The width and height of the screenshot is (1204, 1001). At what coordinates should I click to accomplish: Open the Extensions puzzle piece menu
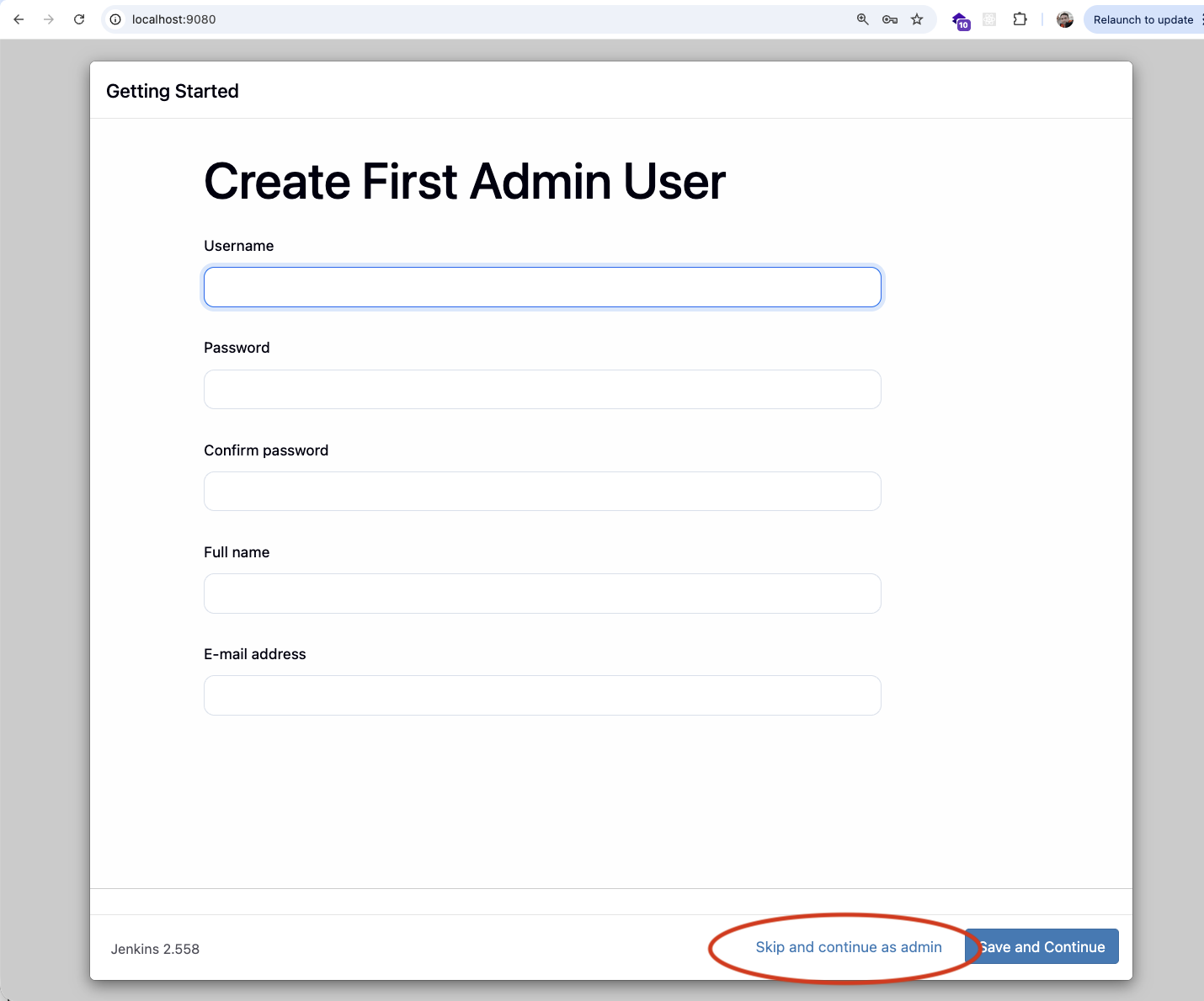(x=1020, y=19)
